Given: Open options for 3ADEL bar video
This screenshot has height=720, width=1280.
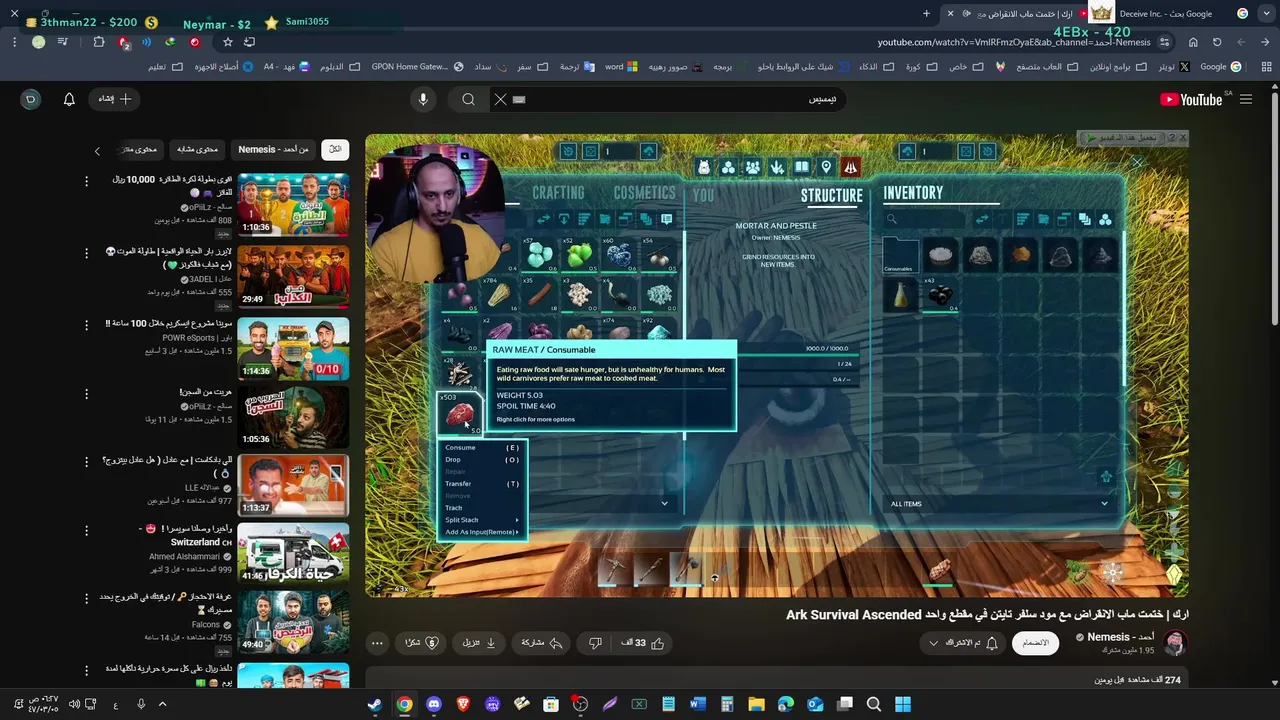Looking at the screenshot, I should pos(86,253).
